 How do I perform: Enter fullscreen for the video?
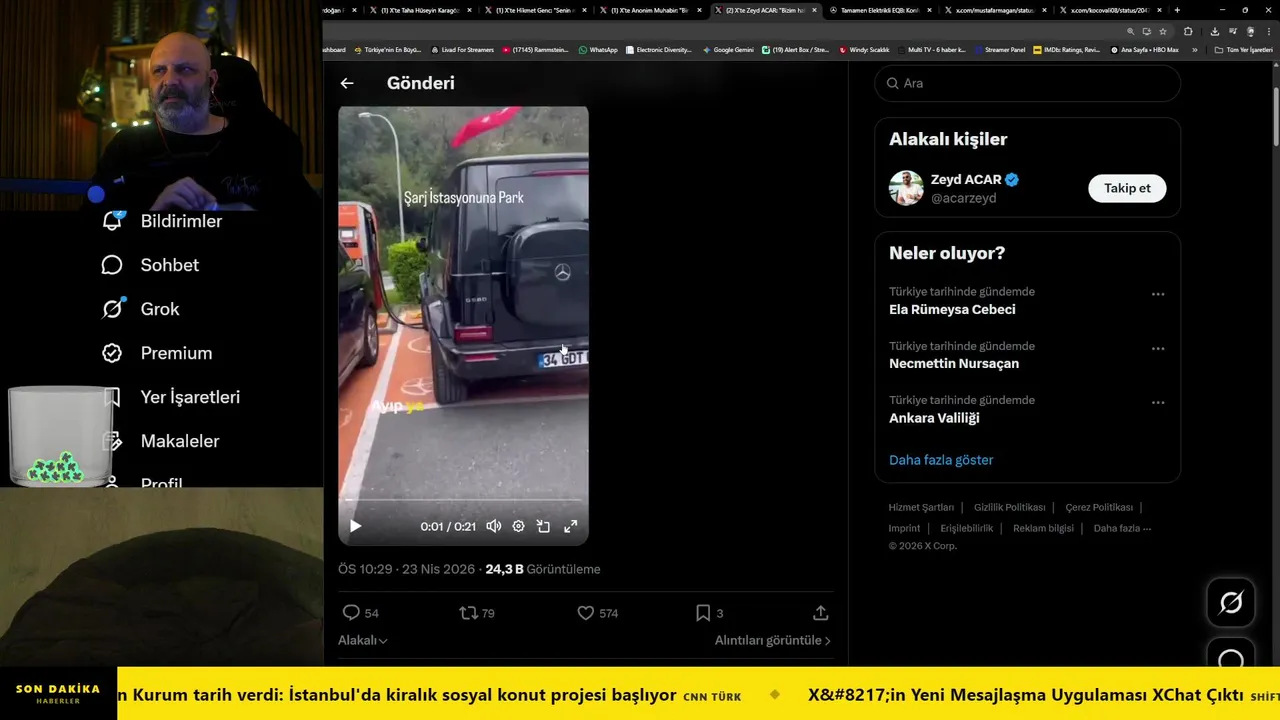click(x=571, y=526)
